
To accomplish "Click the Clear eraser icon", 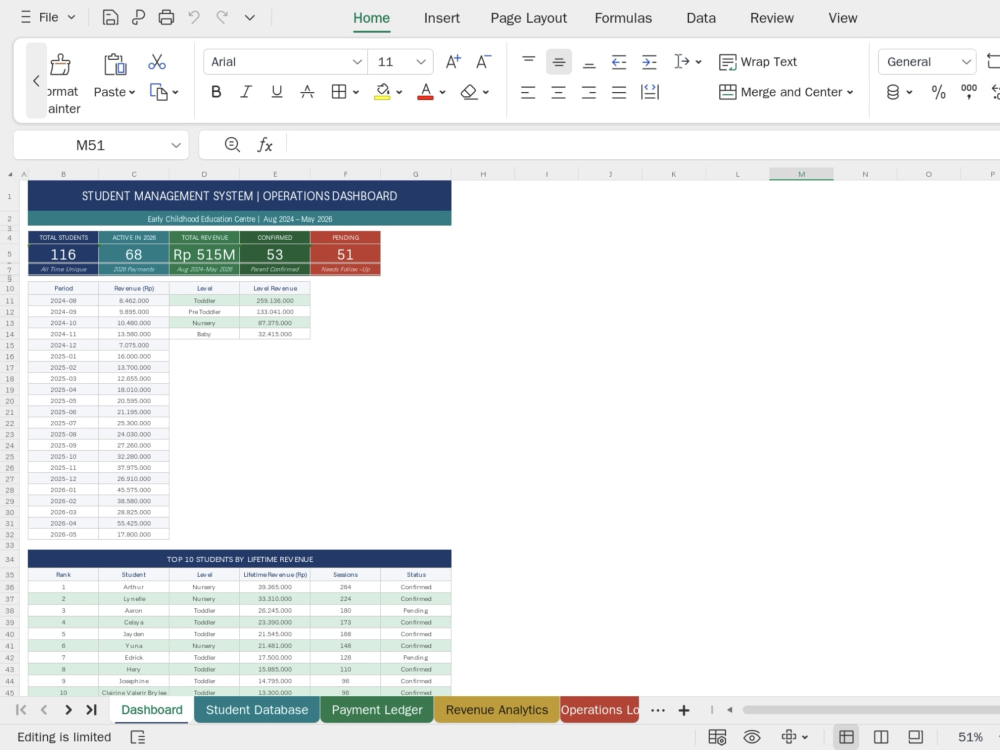I will [469, 92].
